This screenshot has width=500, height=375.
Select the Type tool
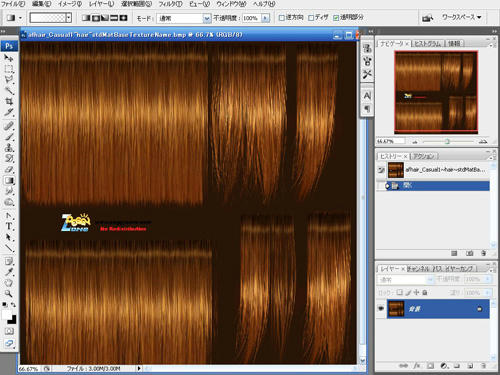click(x=9, y=226)
